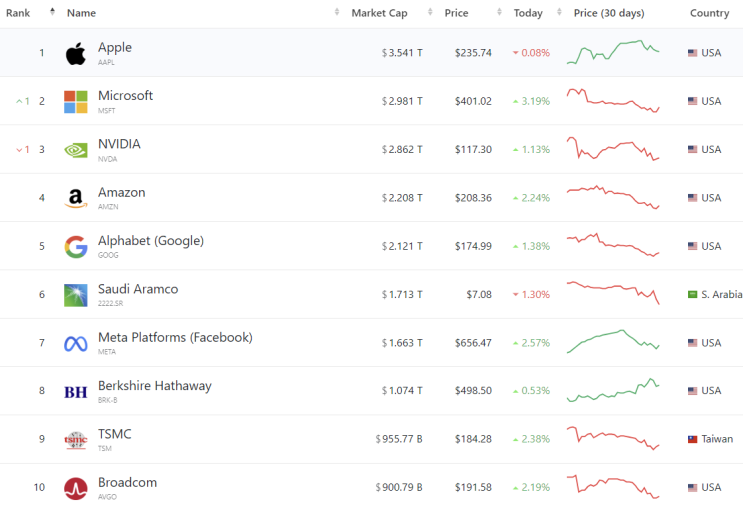
Task: View Apple's 30-day price sparkline chart
Action: (613, 52)
